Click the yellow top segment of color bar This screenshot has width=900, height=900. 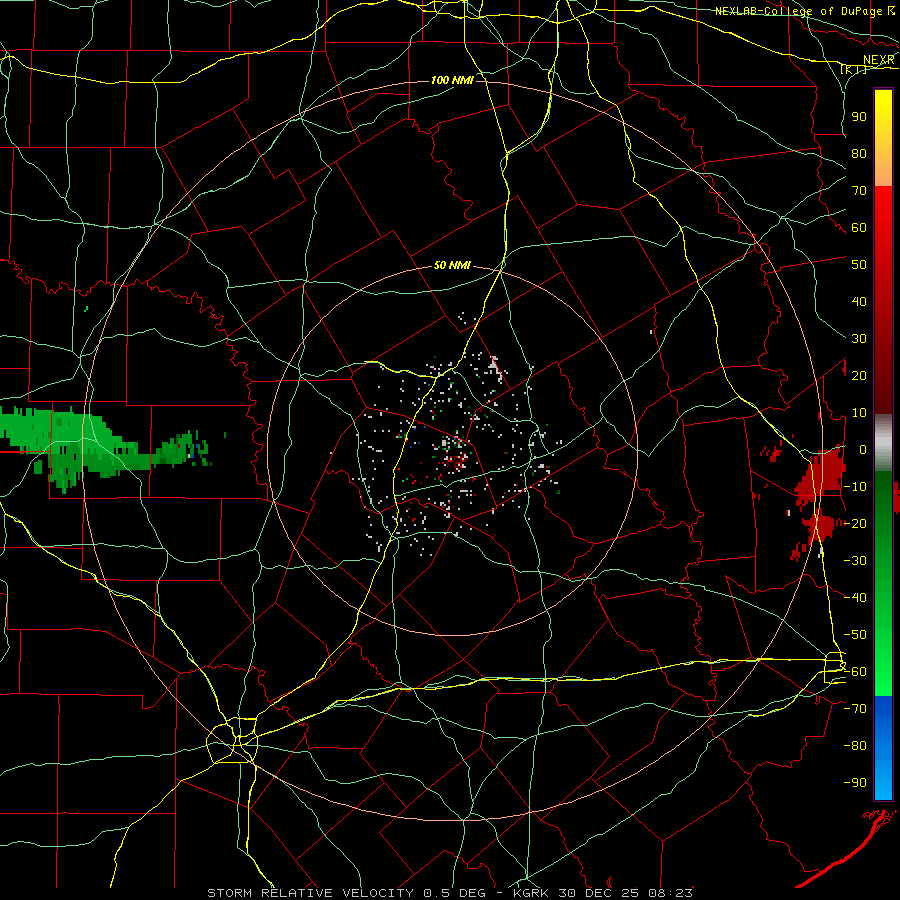pyautogui.click(x=883, y=138)
